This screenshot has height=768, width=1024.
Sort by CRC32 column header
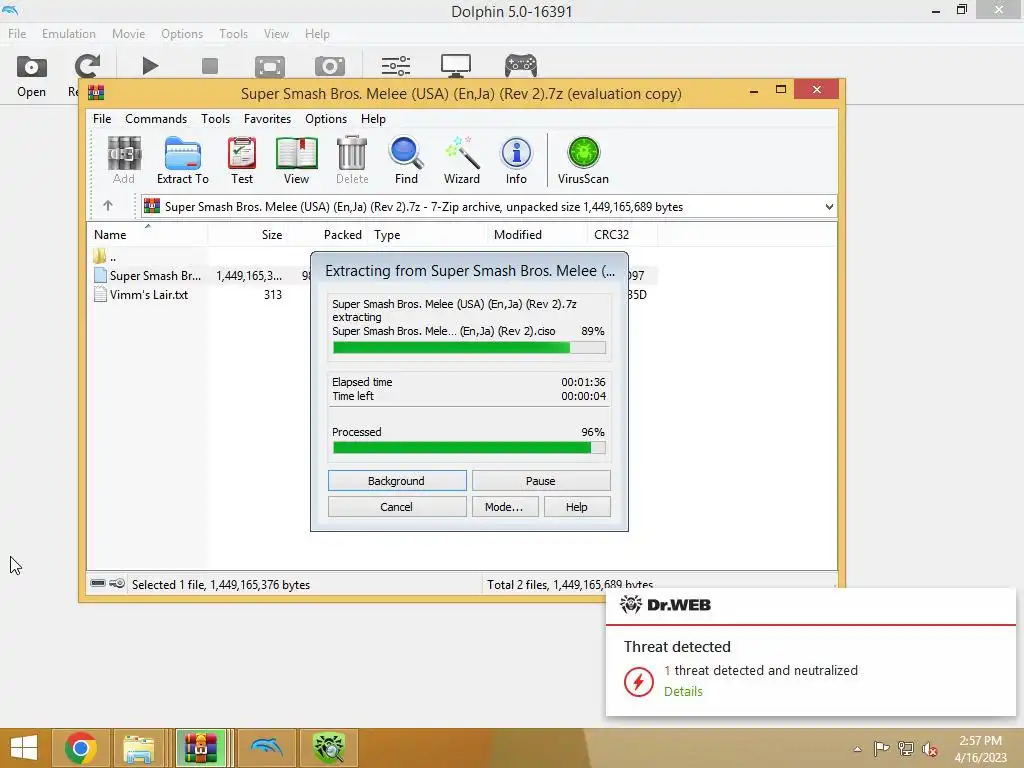click(x=622, y=234)
